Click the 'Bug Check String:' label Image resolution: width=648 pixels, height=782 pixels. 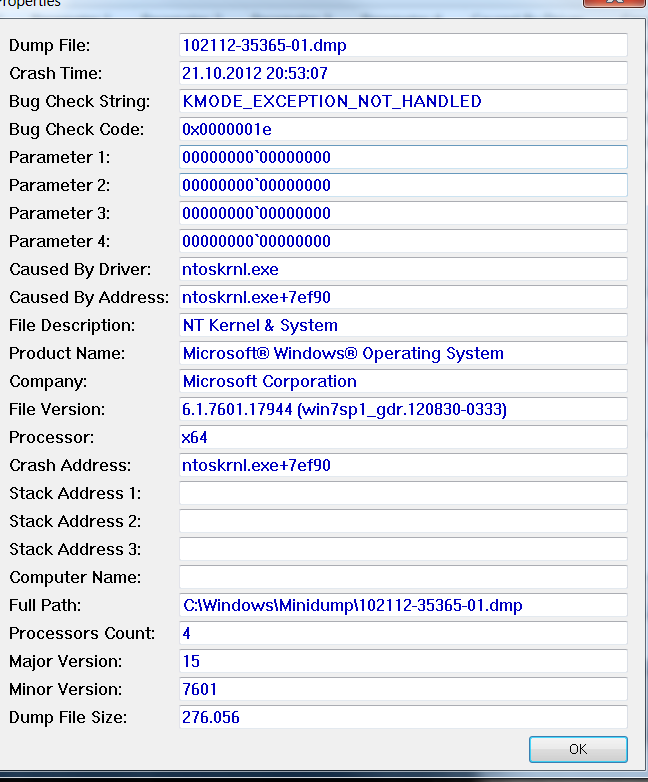click(x=79, y=101)
